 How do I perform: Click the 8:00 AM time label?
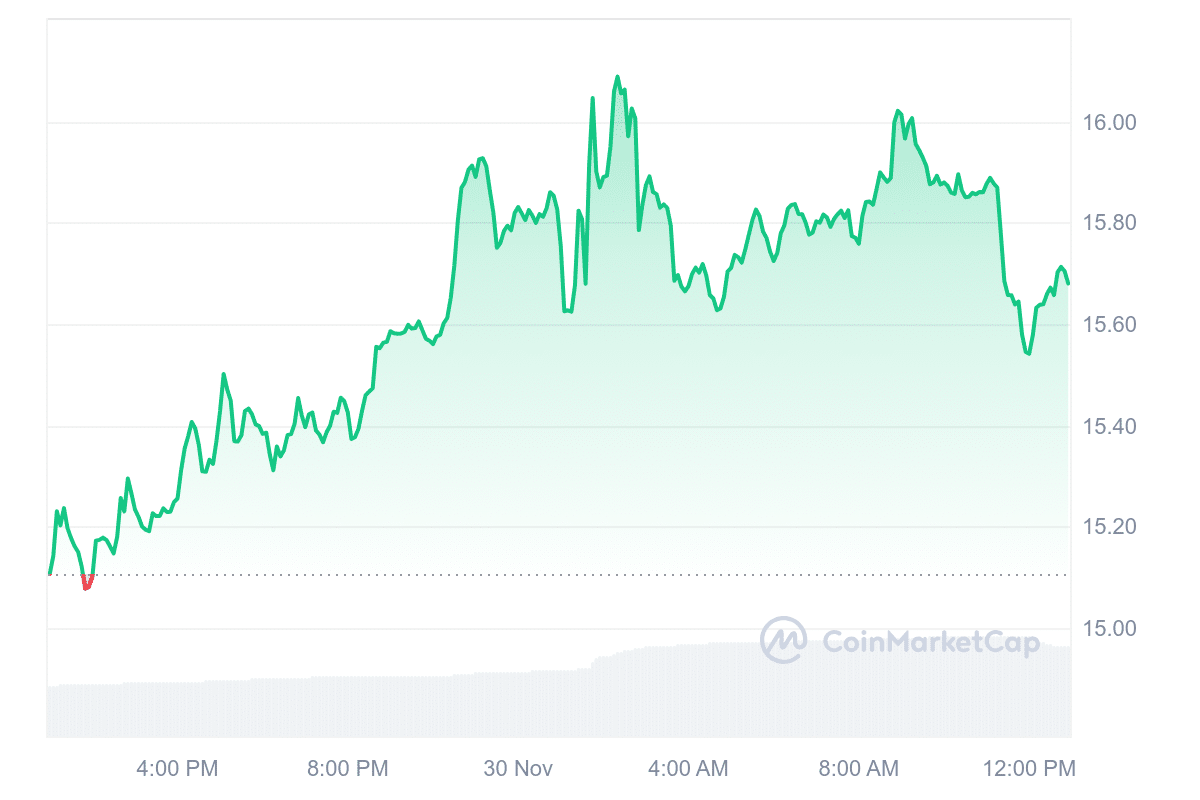[857, 768]
